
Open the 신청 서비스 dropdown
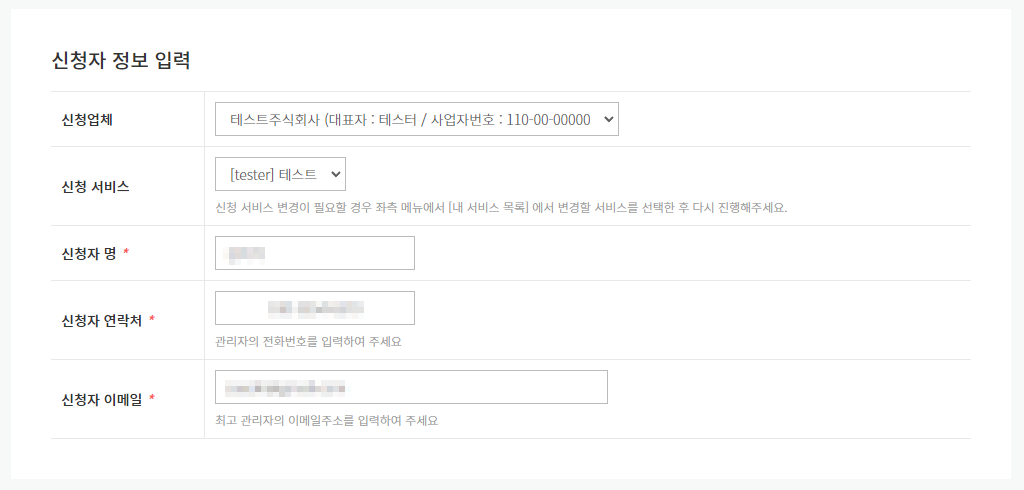280,174
